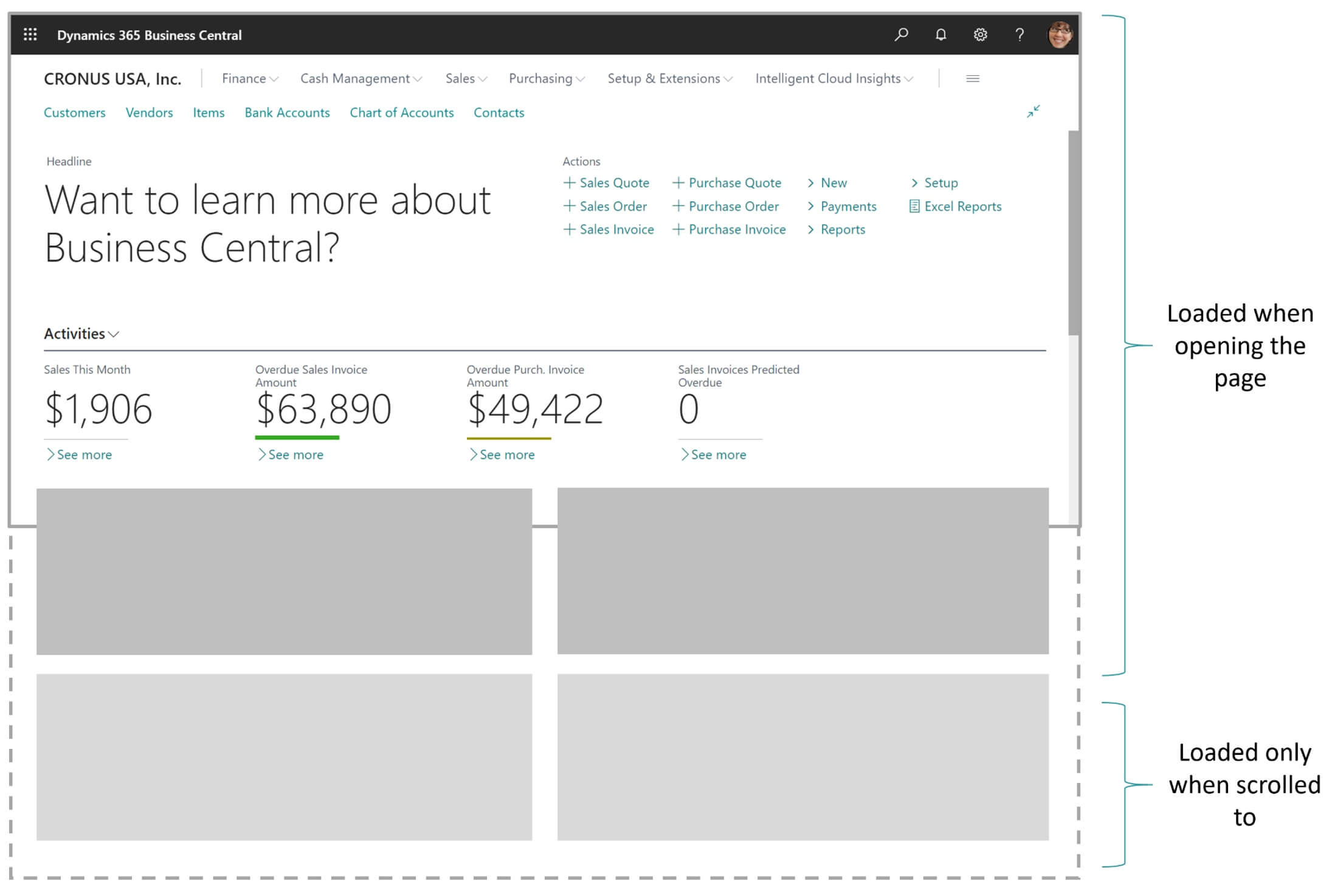Open the Items link

tap(209, 112)
